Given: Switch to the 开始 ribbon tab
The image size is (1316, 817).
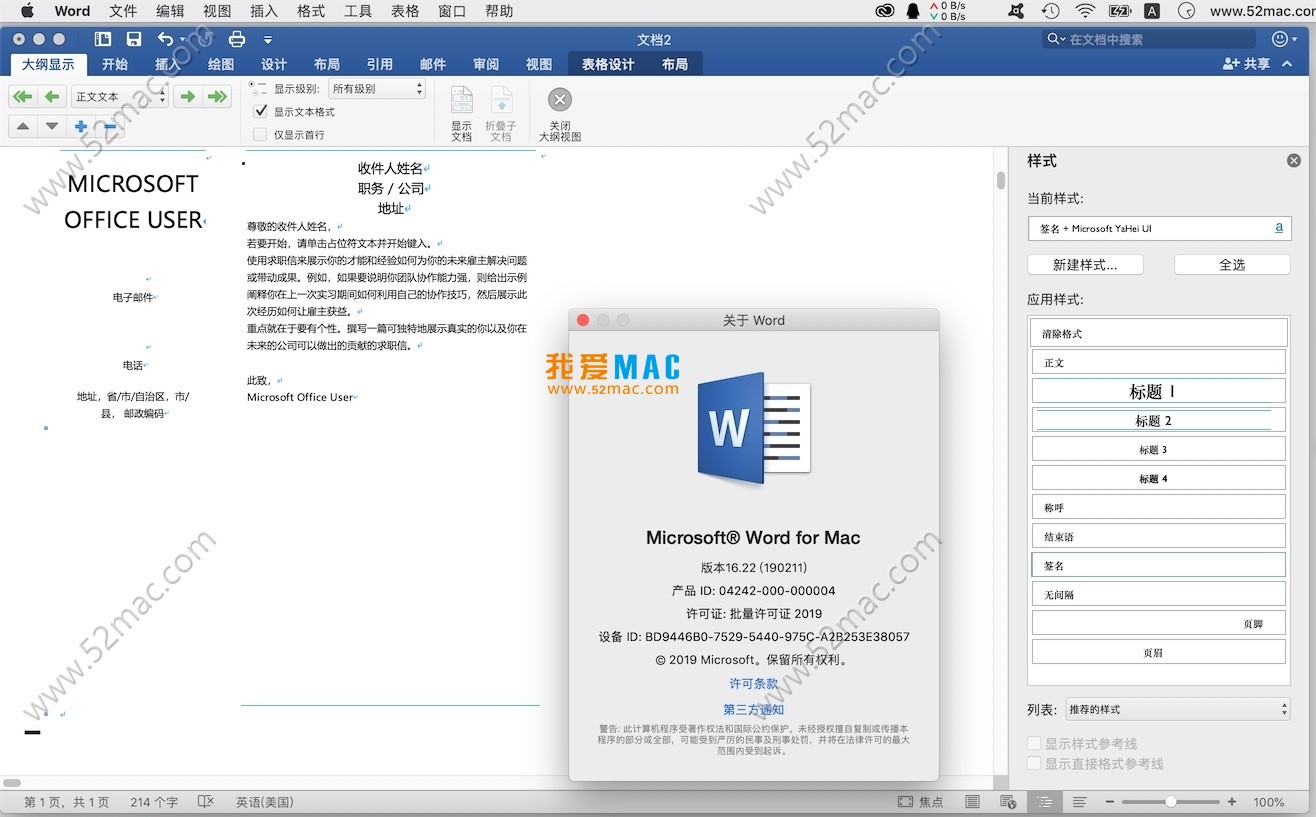Looking at the screenshot, I should tap(115, 64).
